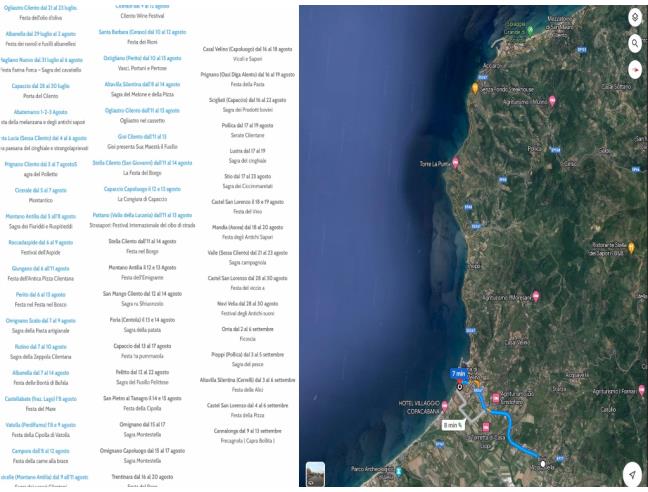Open the map layers button
The height and width of the screenshot is (492, 648).
click(x=634, y=18)
